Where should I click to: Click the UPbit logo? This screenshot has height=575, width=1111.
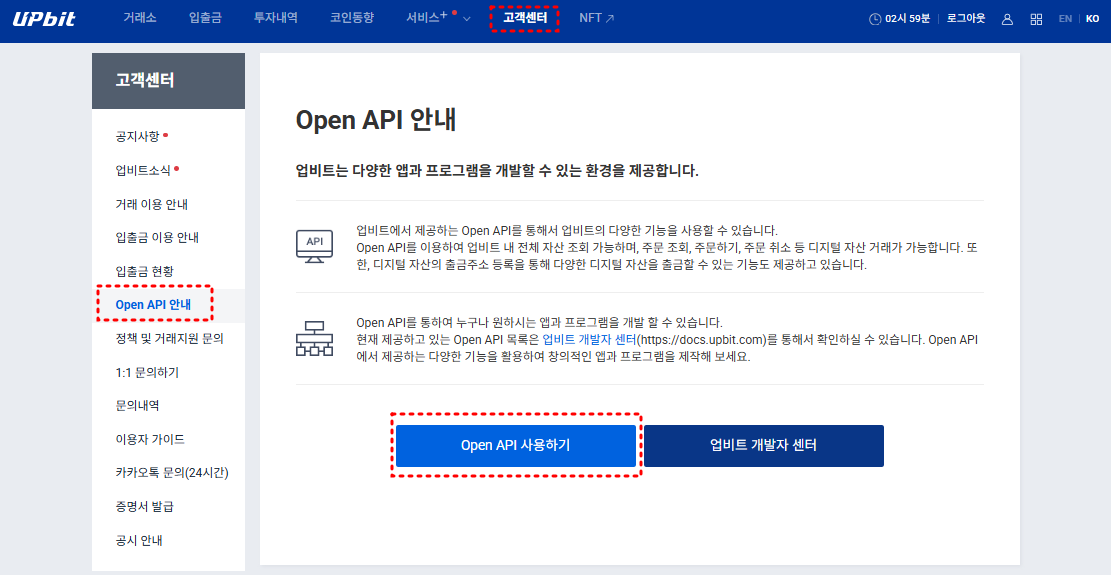(44, 19)
